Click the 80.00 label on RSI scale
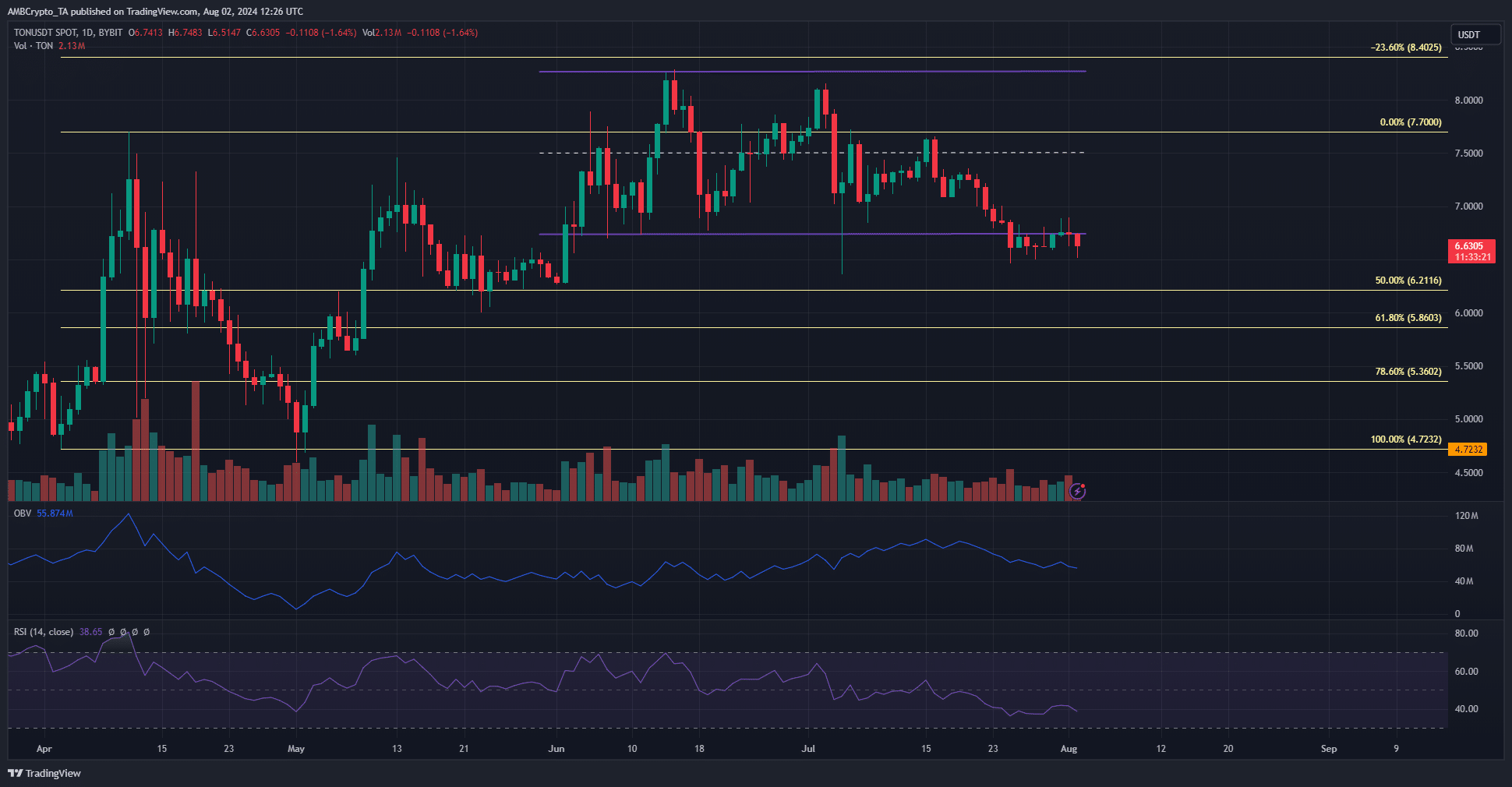The image size is (1512, 787). pos(1467,633)
